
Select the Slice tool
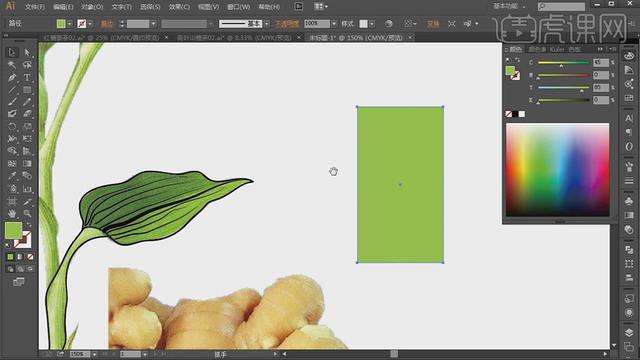click(x=27, y=201)
